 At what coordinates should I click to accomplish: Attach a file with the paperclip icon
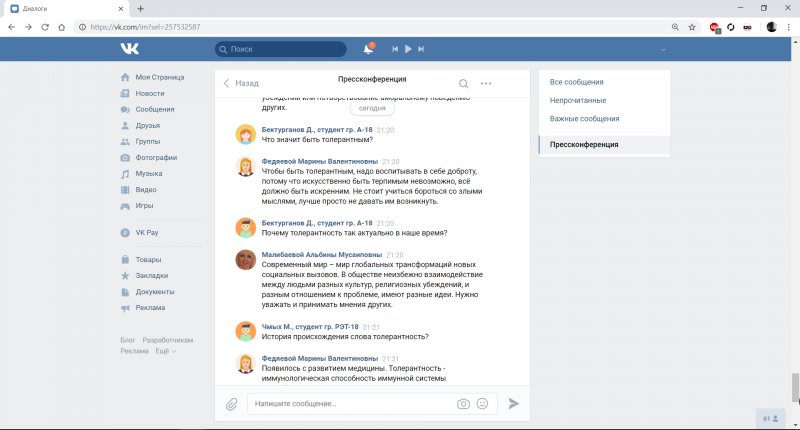[231, 404]
